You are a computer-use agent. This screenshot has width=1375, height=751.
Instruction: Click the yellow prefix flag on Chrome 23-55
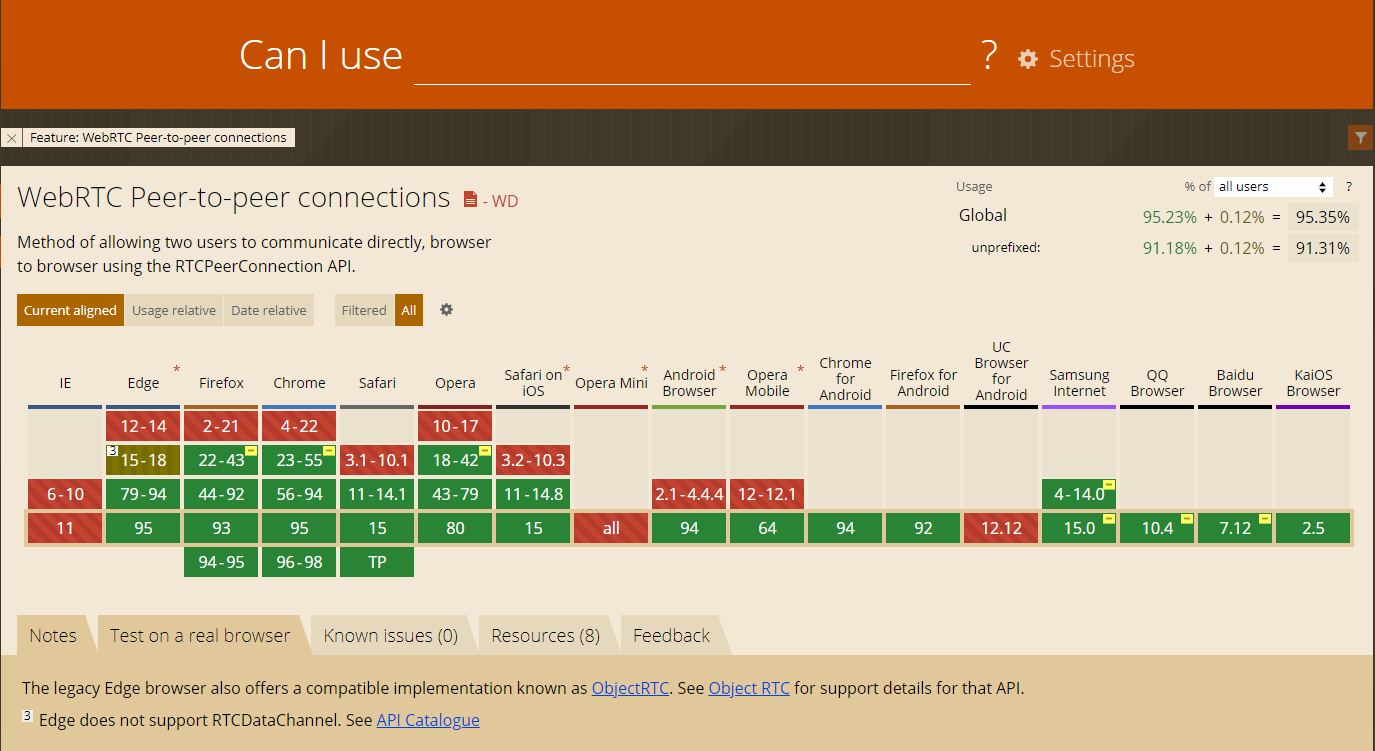click(x=329, y=451)
